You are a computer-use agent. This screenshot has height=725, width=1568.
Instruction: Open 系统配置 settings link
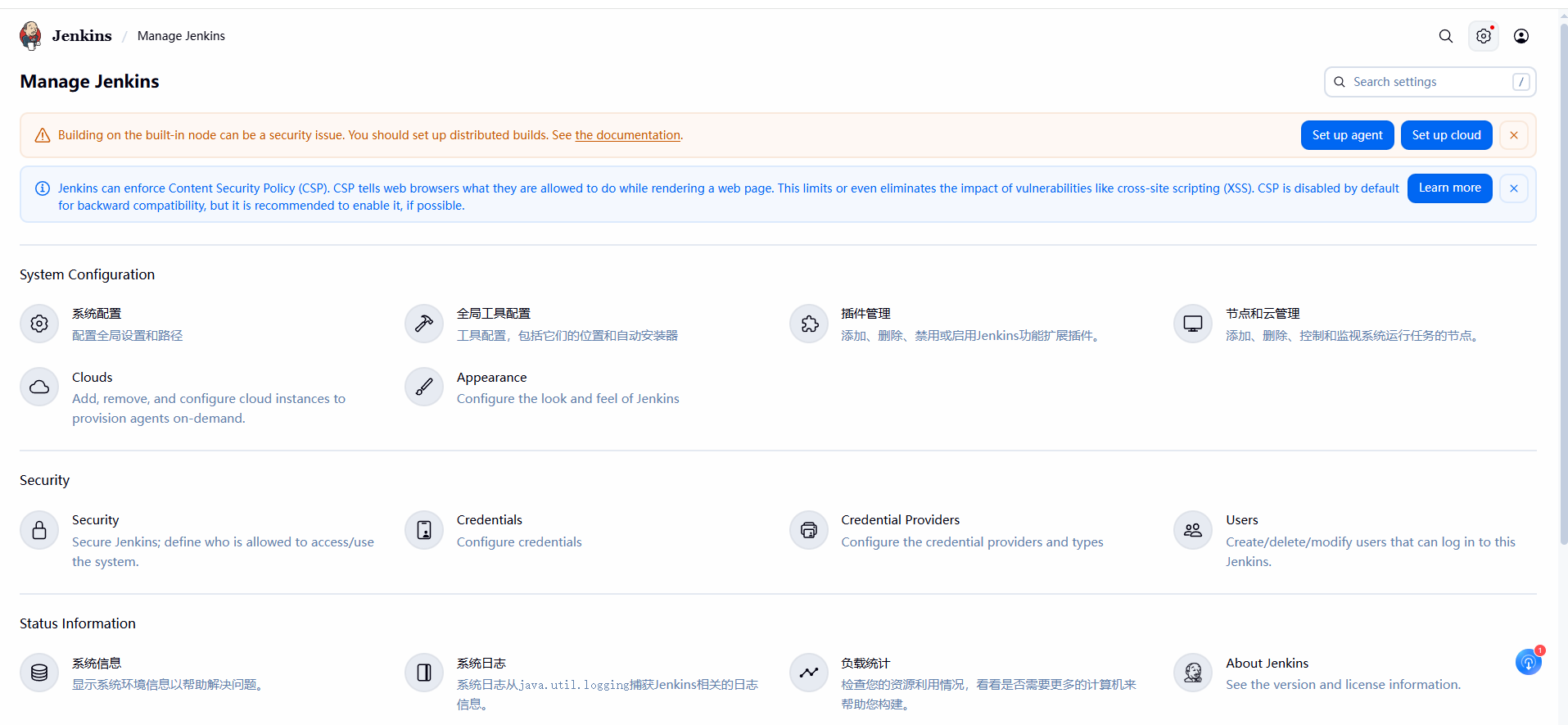click(97, 314)
